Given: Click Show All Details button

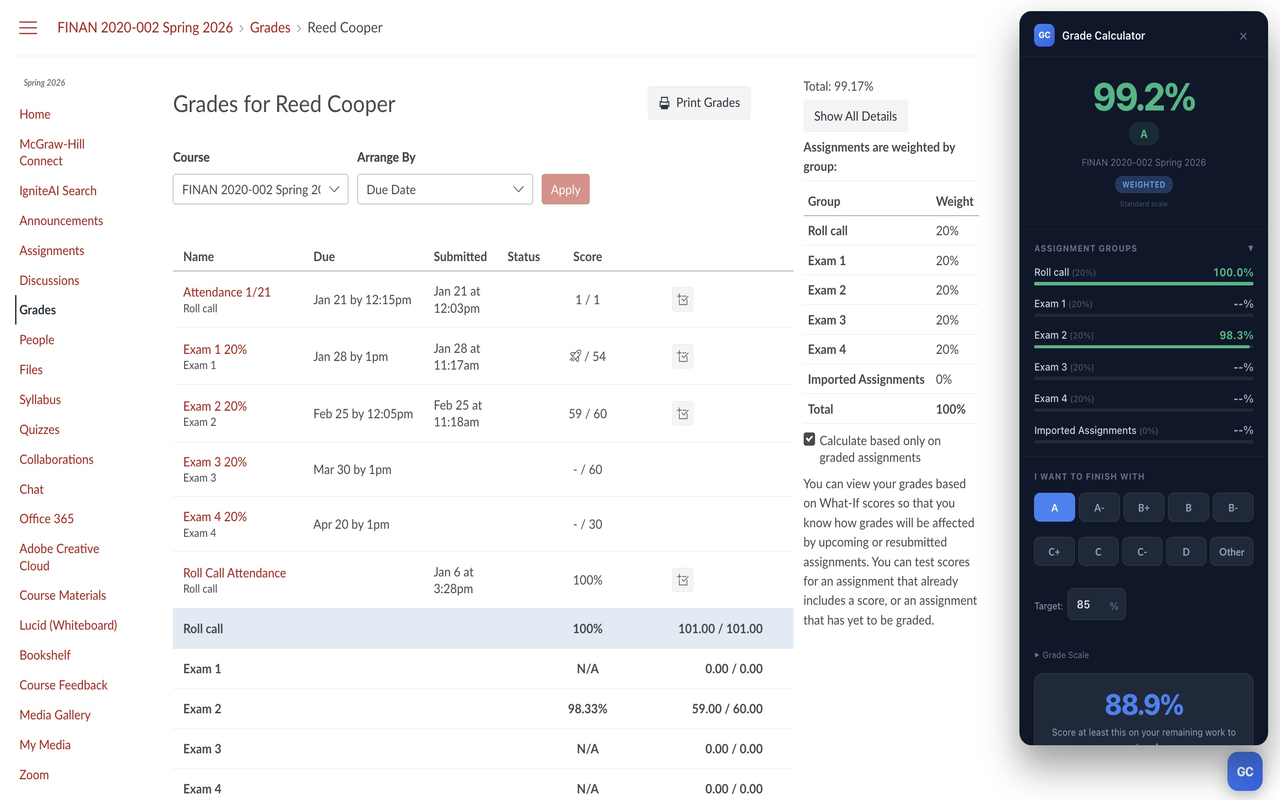Looking at the screenshot, I should click(855, 116).
